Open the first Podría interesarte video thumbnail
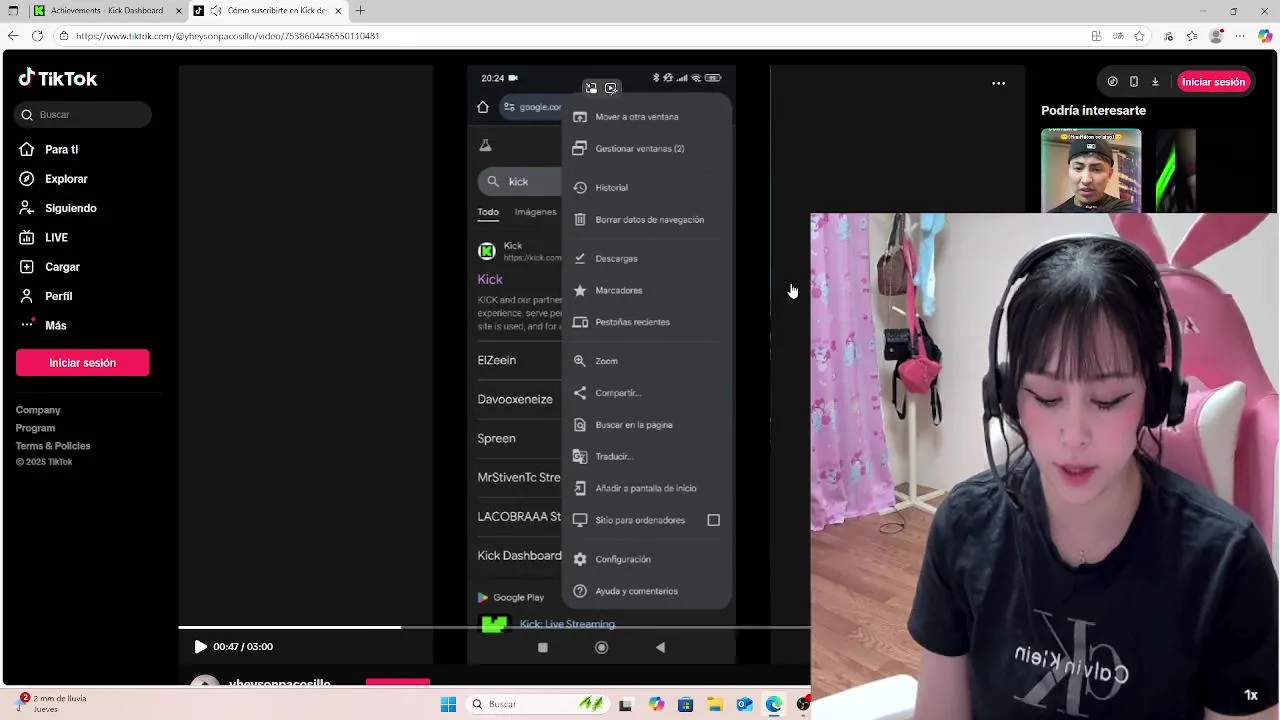The image size is (1280, 720). 1091,170
